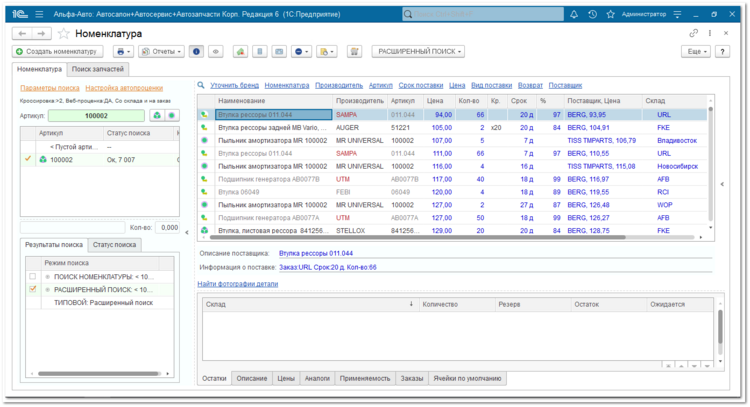The image size is (750, 407).
Task: Open Ячейки по умолчанию tab
Action: click(467, 378)
